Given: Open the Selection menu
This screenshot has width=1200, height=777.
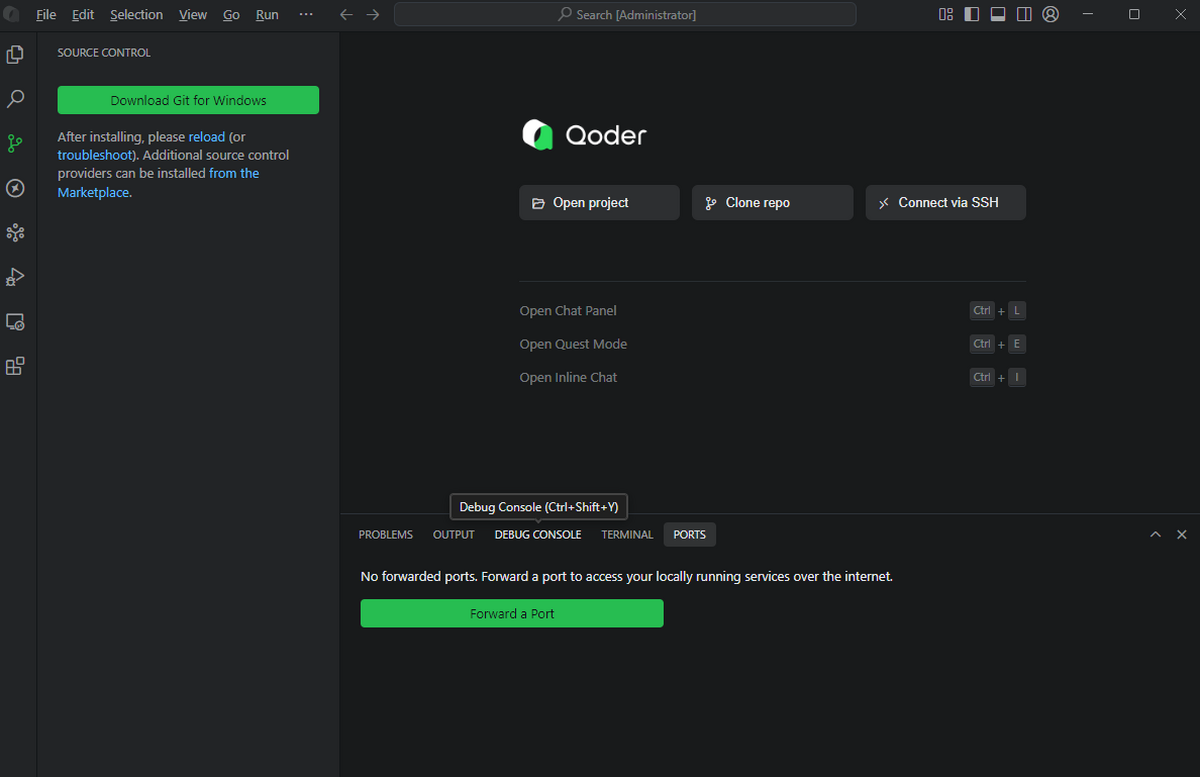Looking at the screenshot, I should click(136, 15).
